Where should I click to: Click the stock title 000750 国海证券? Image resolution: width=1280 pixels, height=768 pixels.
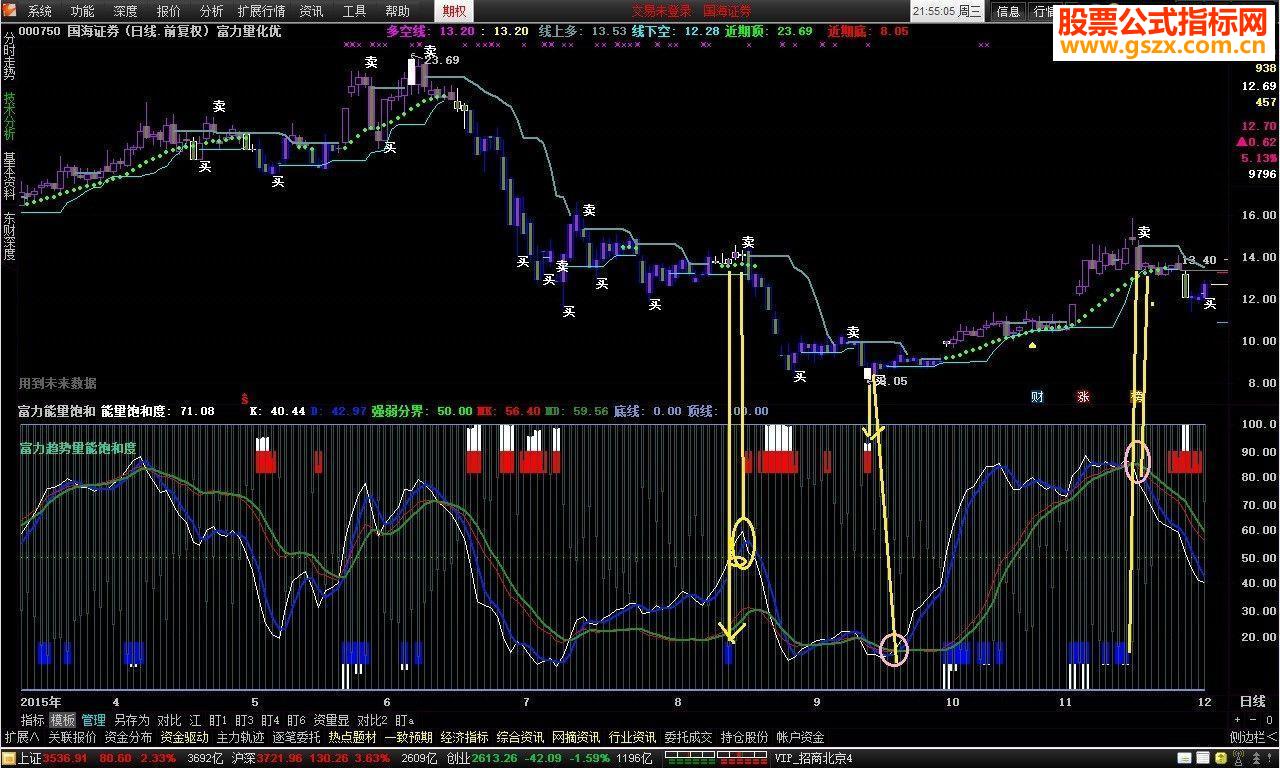coord(69,31)
